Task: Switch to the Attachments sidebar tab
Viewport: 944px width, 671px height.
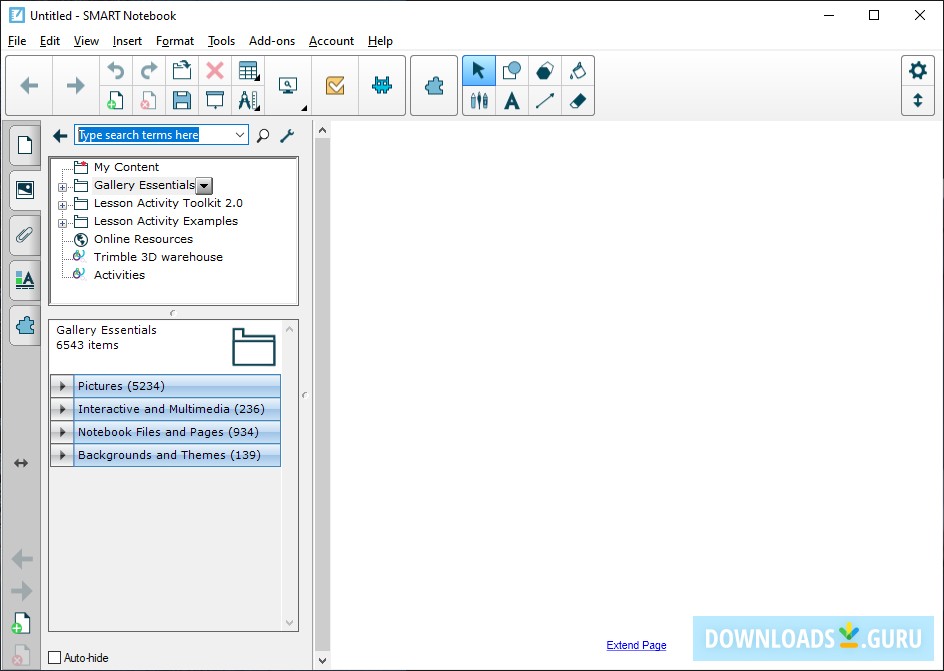Action: 24,235
